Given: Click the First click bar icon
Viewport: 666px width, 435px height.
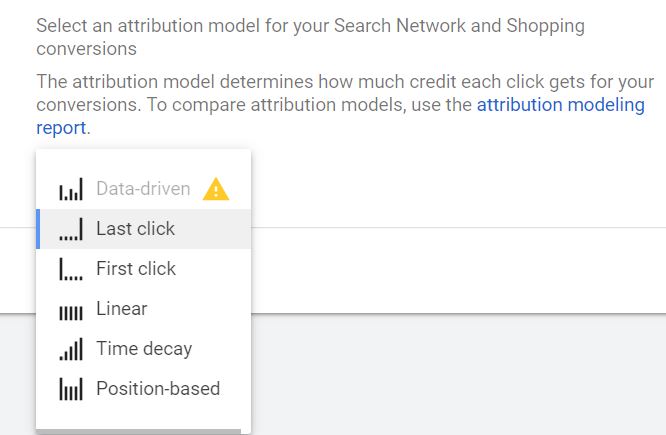Looking at the screenshot, I should (71, 269).
